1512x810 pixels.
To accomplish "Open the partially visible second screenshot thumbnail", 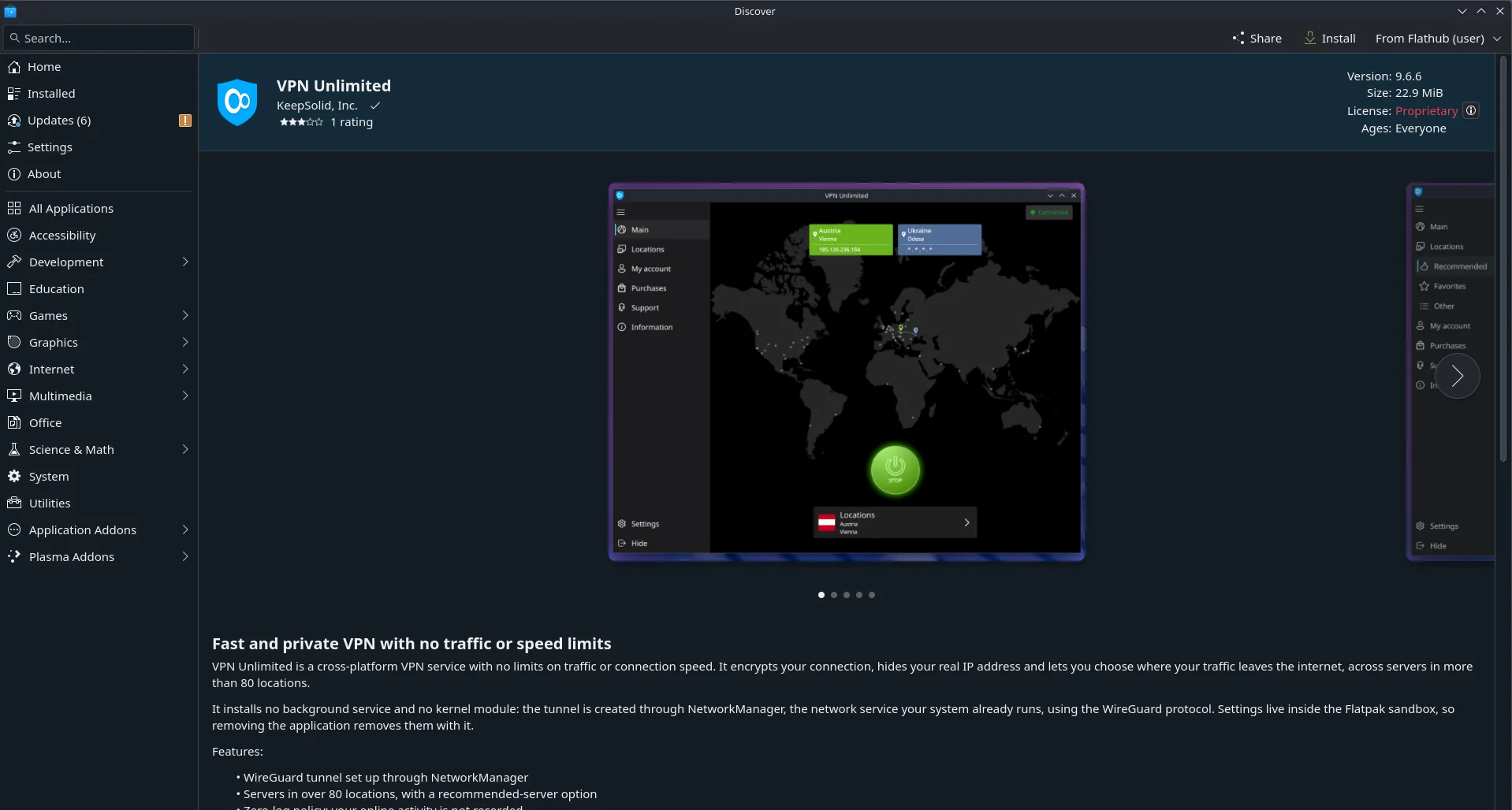I will (1451, 372).
